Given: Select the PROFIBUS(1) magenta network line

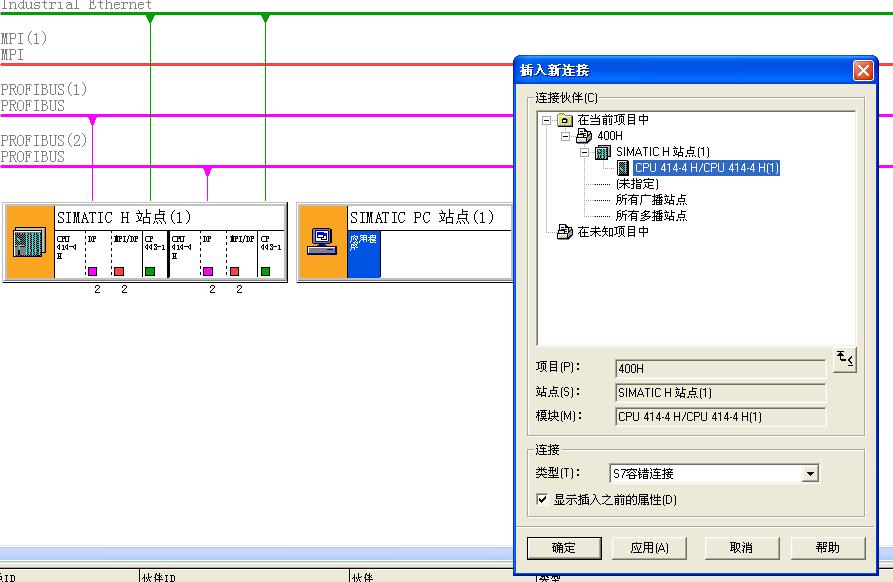Looking at the screenshot, I should 256,116.
